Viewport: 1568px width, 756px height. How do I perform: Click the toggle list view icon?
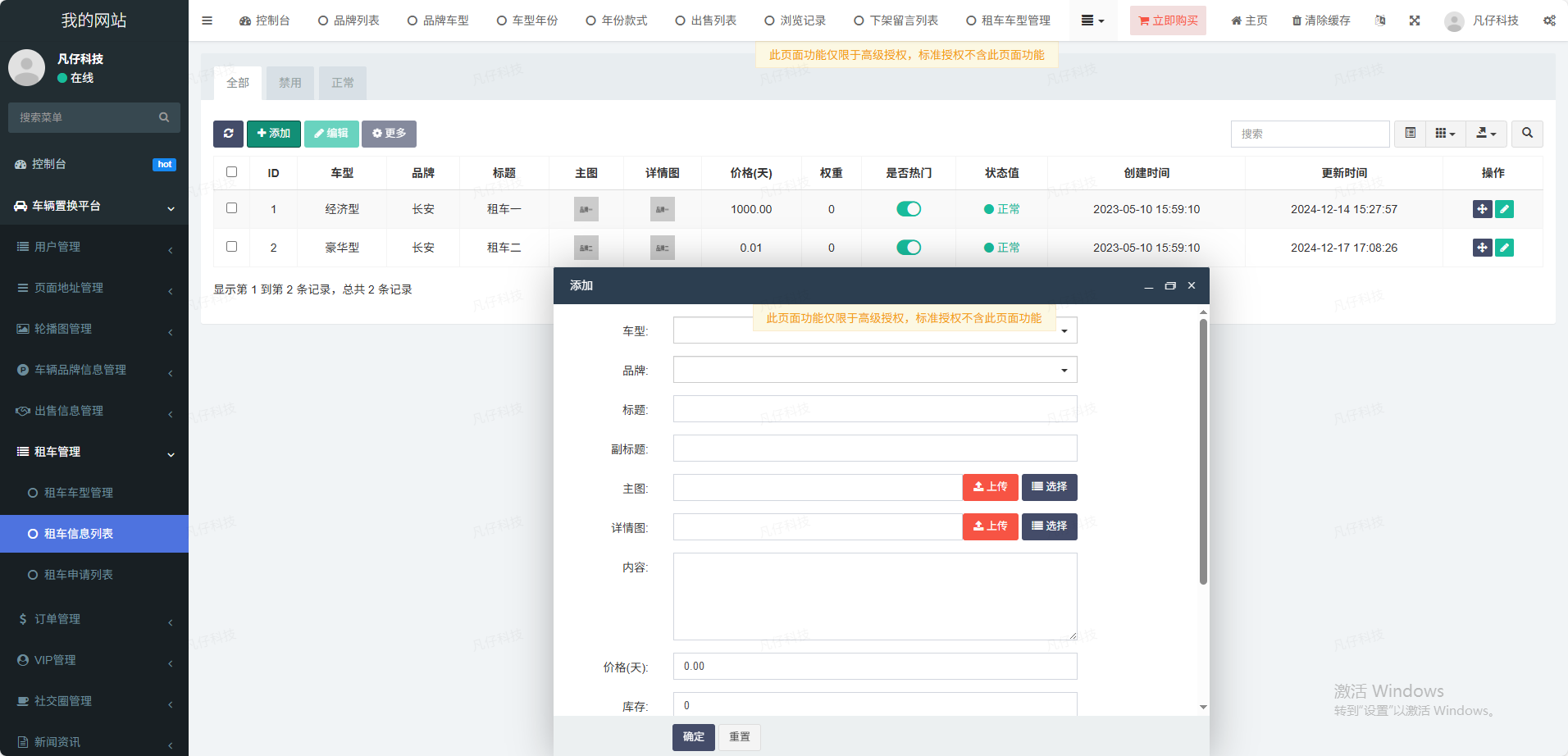1410,134
